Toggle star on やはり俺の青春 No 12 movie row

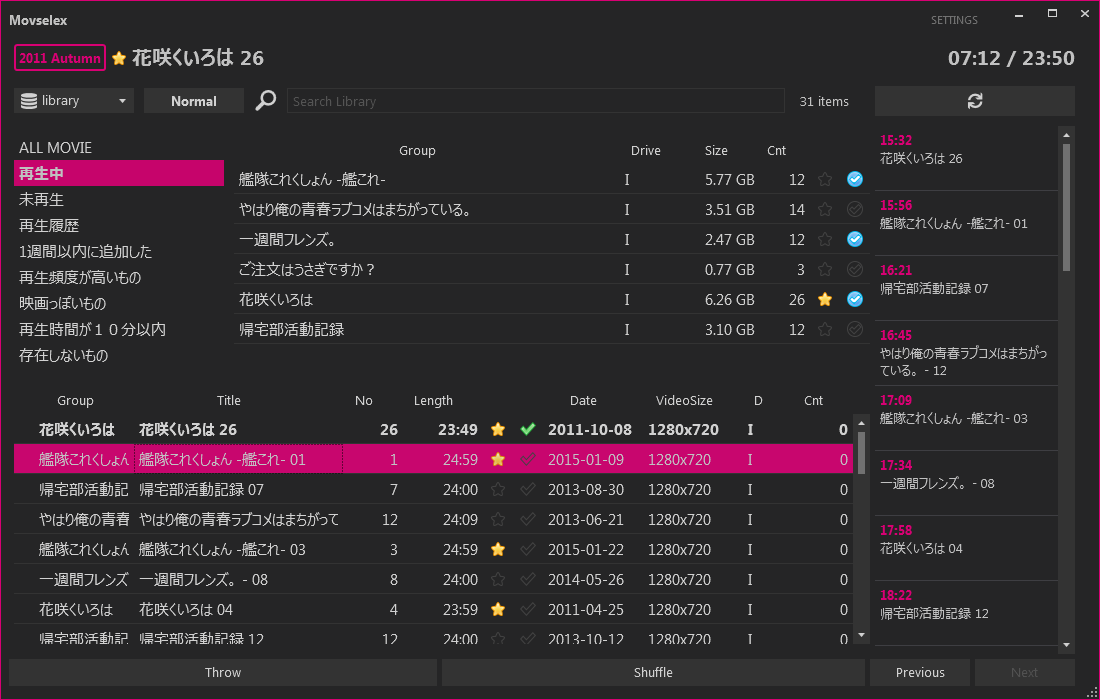point(498,520)
